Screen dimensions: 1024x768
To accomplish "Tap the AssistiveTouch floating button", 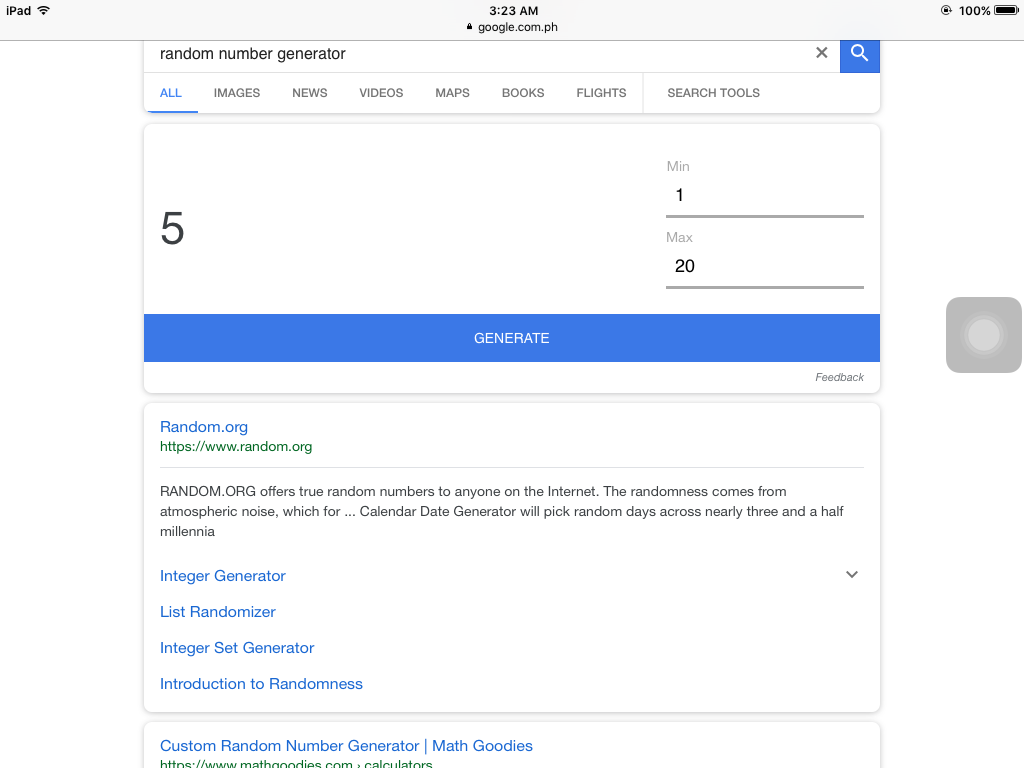I will click(984, 335).
